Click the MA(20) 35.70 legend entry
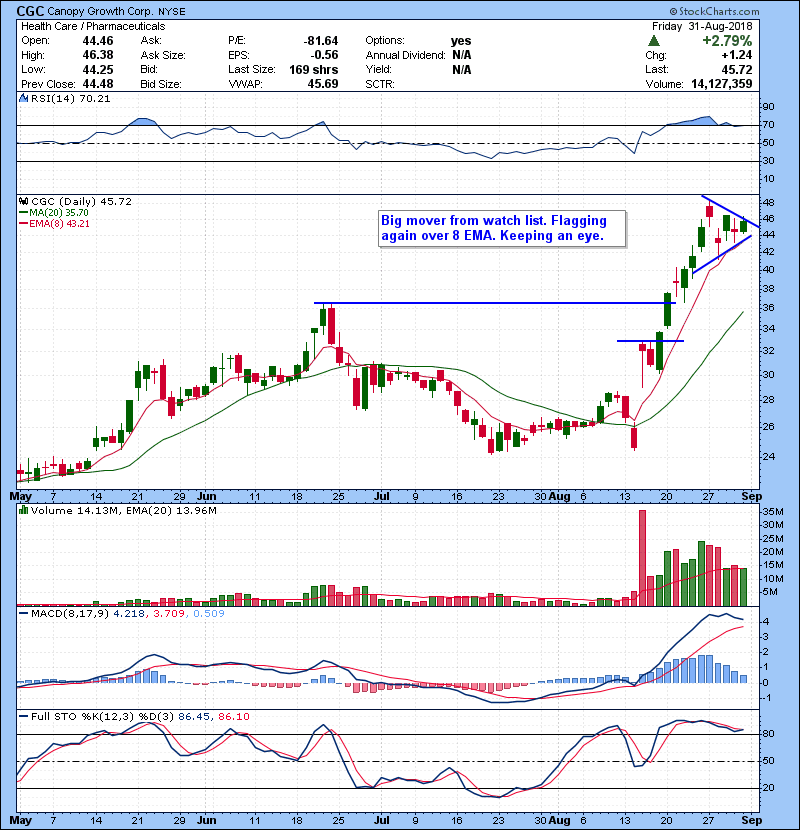Screen dimensions: 800x830 pyautogui.click(x=59, y=213)
